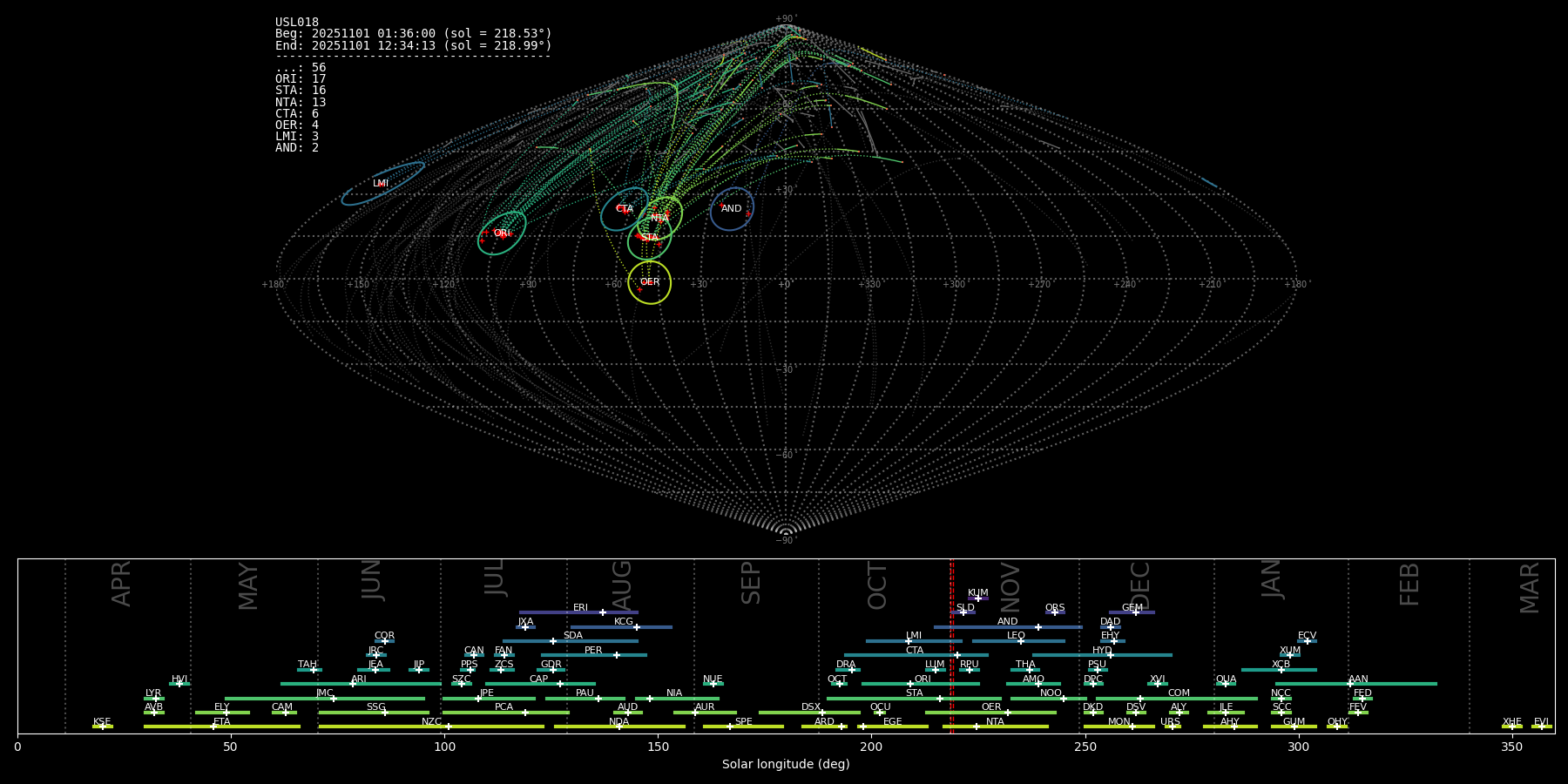Select the ORI radiant marker on map
Viewport: 1568px width, 784px height.
pyautogui.click(x=501, y=233)
